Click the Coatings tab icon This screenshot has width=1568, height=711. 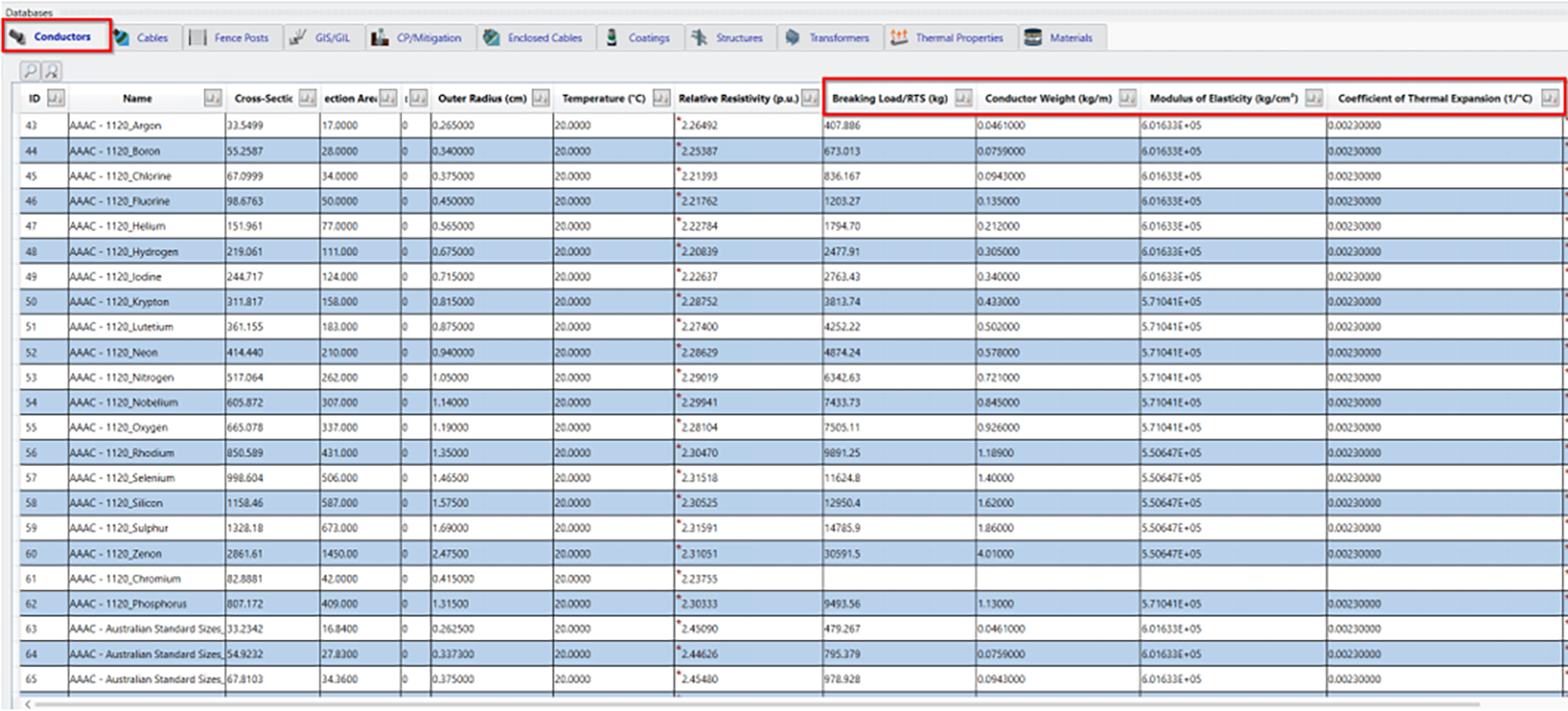coord(612,38)
